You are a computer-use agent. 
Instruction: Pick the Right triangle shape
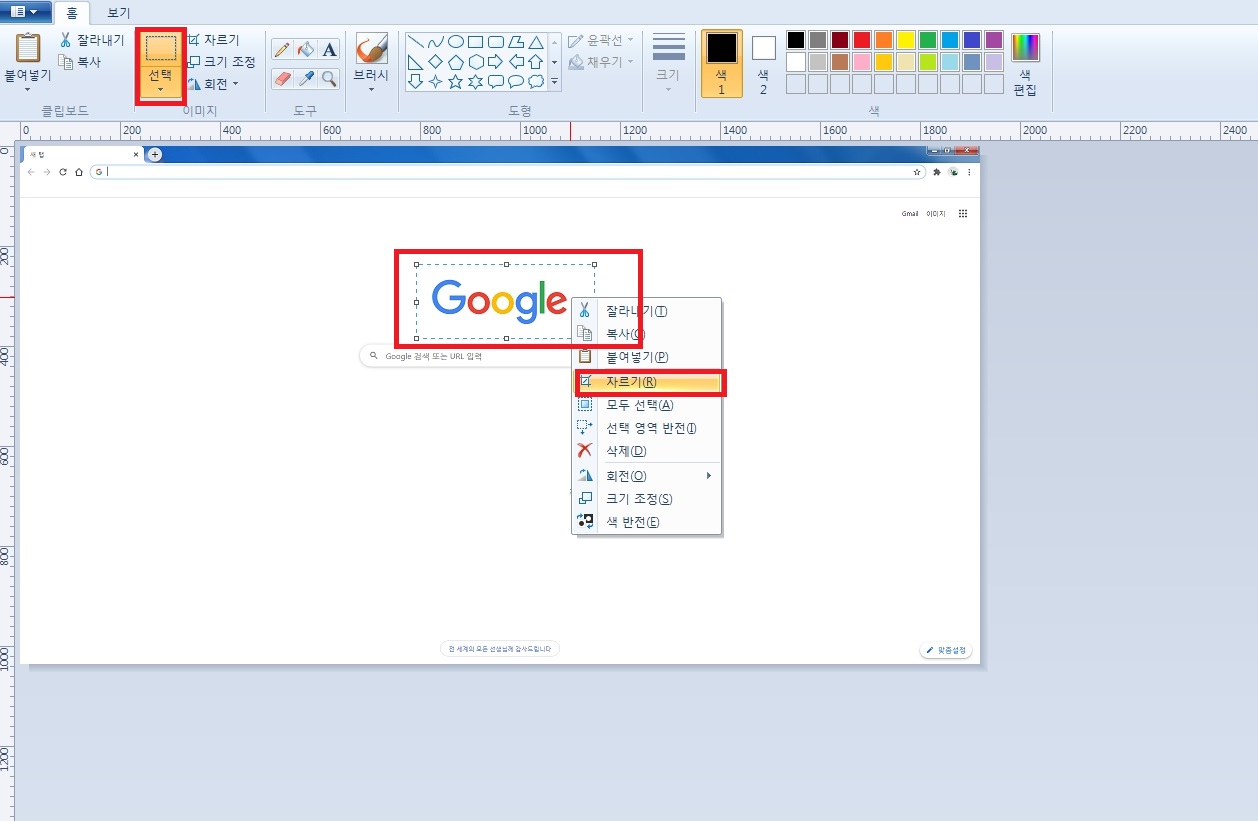(415, 62)
